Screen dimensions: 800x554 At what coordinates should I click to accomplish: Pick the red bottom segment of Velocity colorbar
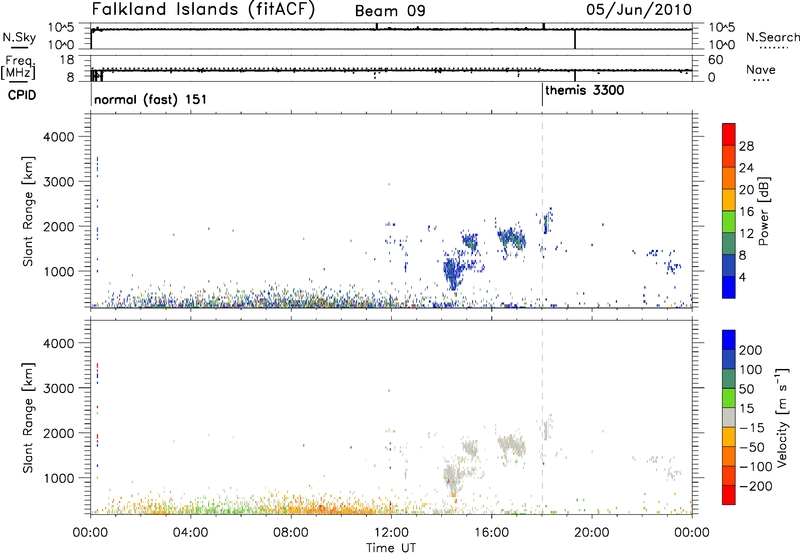[729, 495]
